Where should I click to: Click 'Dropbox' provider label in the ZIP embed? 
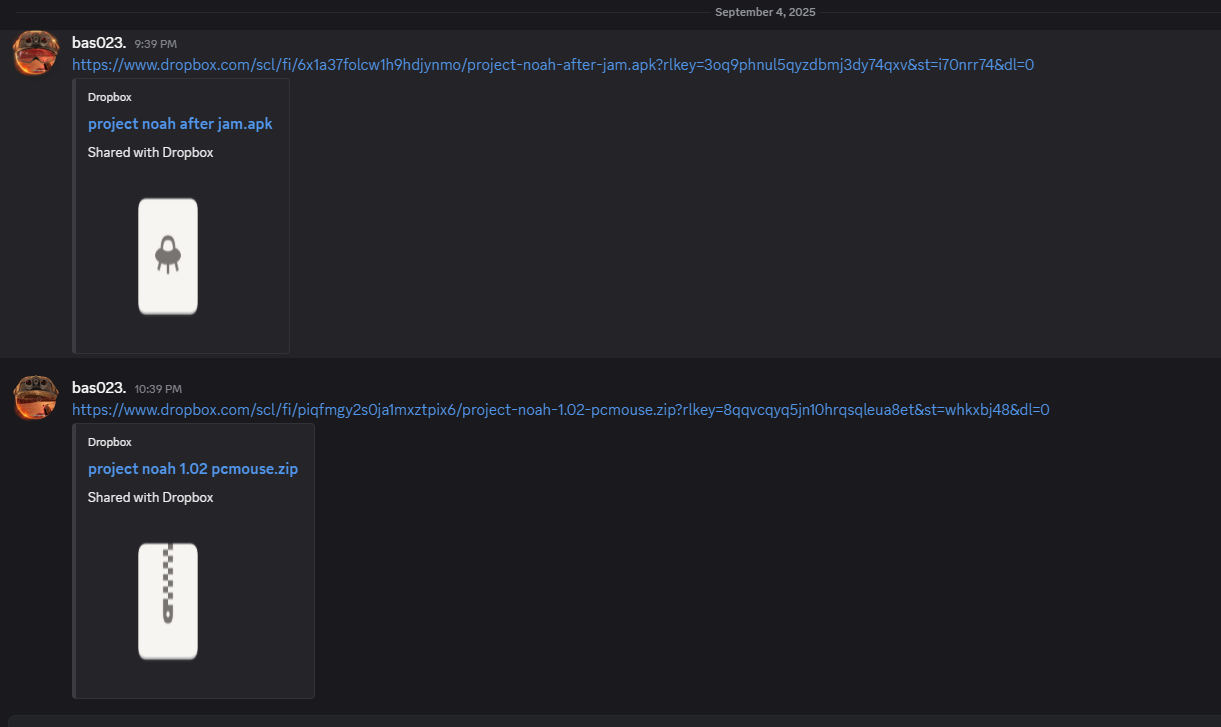click(110, 442)
